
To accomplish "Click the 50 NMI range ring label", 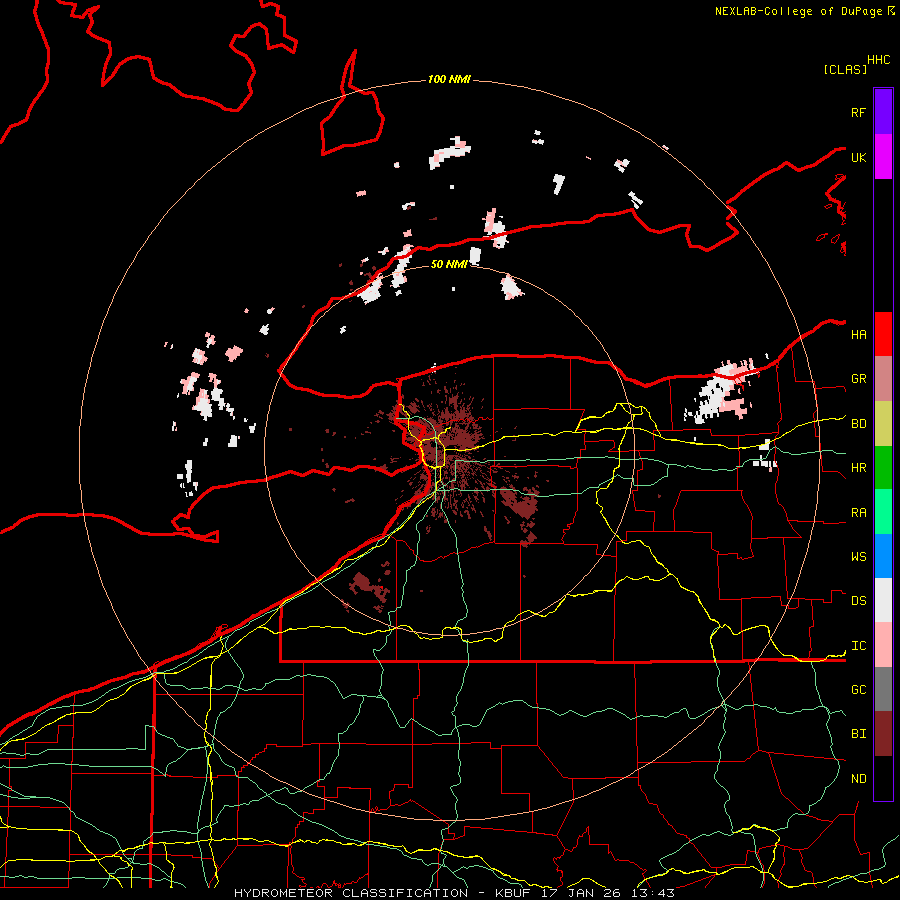I will pyautogui.click(x=449, y=264).
